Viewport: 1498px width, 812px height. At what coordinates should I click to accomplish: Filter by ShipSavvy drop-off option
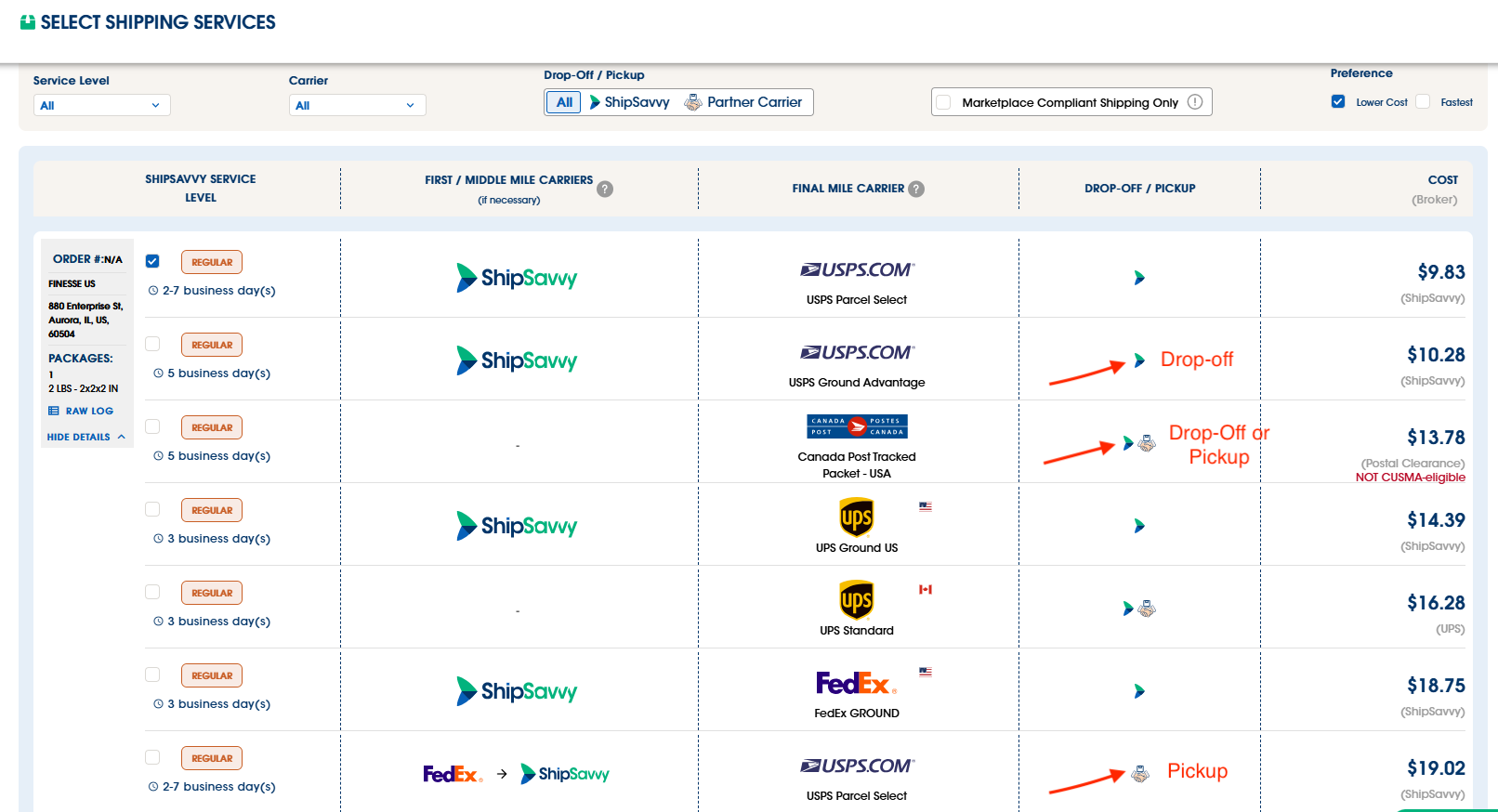tap(630, 102)
